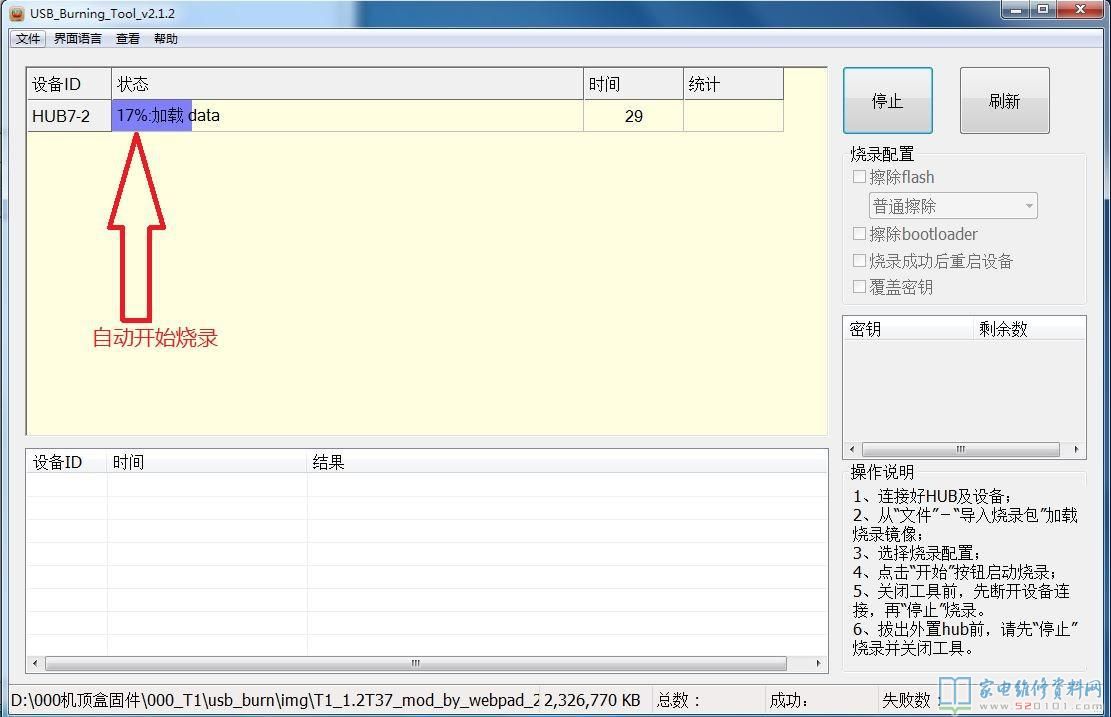This screenshot has width=1111, height=717.
Task: Expand the 普通擦除 erase mode dropdown
Action: click(952, 206)
